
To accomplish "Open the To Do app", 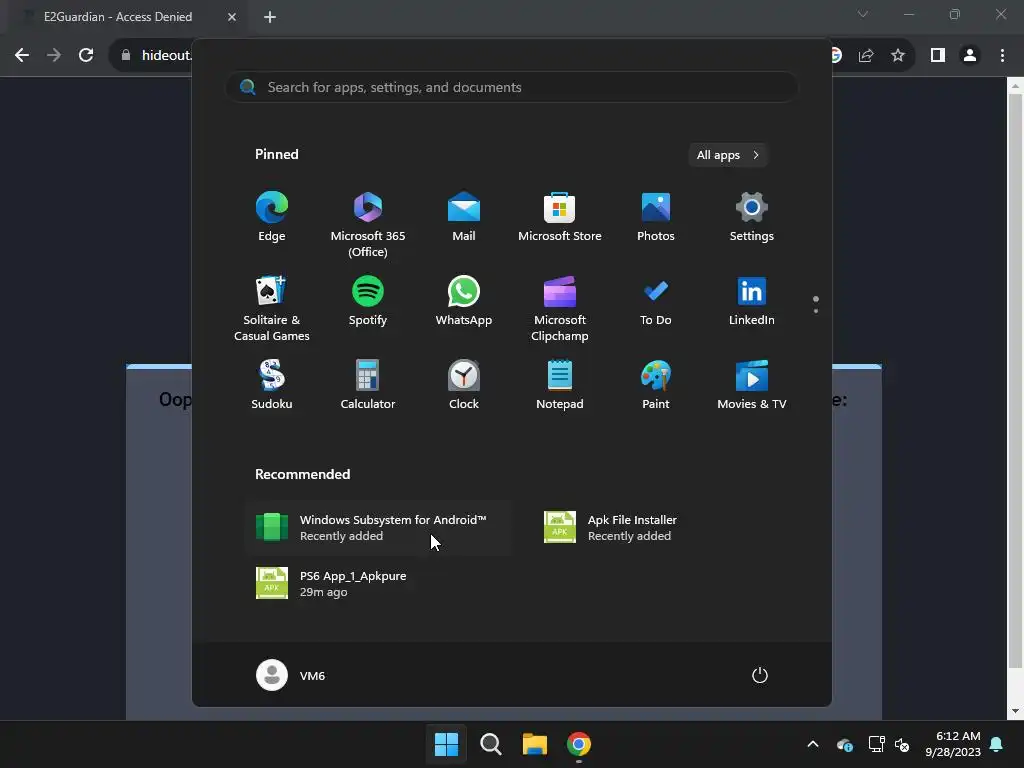I will (x=656, y=301).
